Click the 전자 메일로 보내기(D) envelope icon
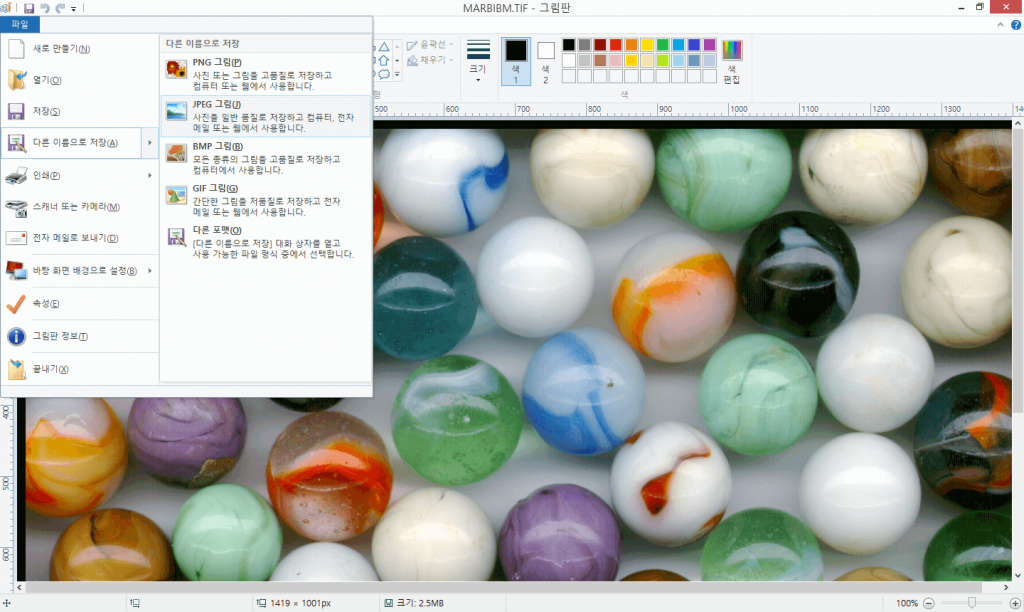This screenshot has width=1024, height=612. point(16,238)
